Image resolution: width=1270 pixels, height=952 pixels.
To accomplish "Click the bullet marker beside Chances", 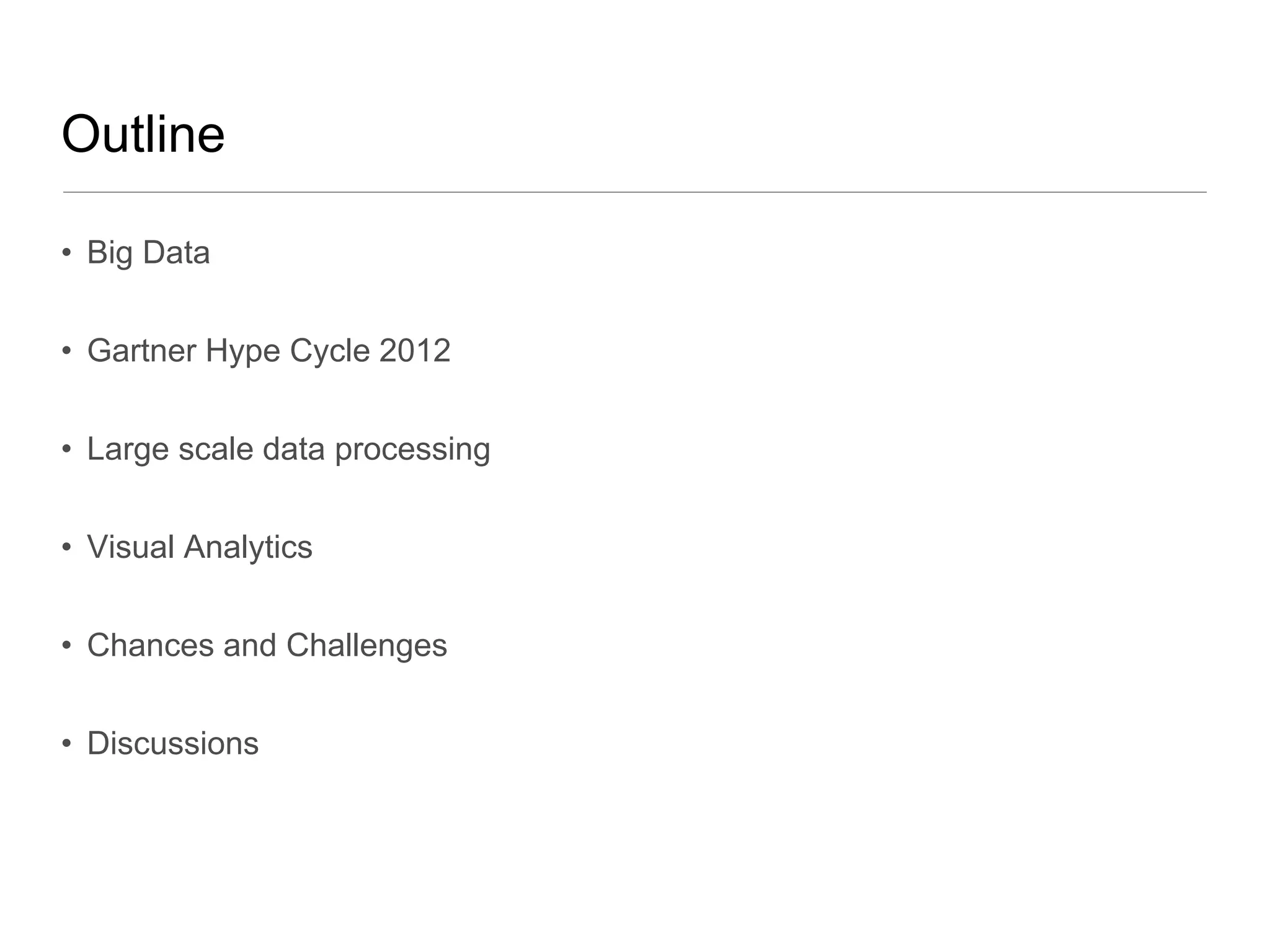I will (67, 645).
